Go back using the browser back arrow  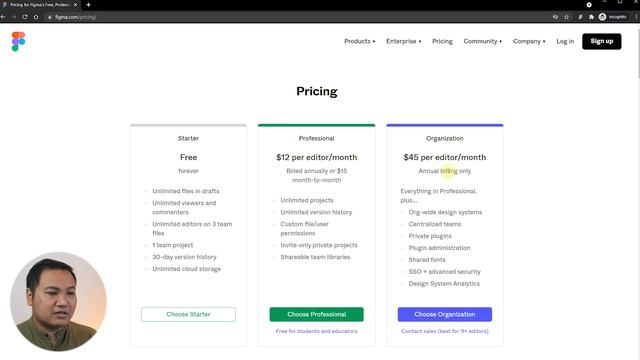point(3,17)
